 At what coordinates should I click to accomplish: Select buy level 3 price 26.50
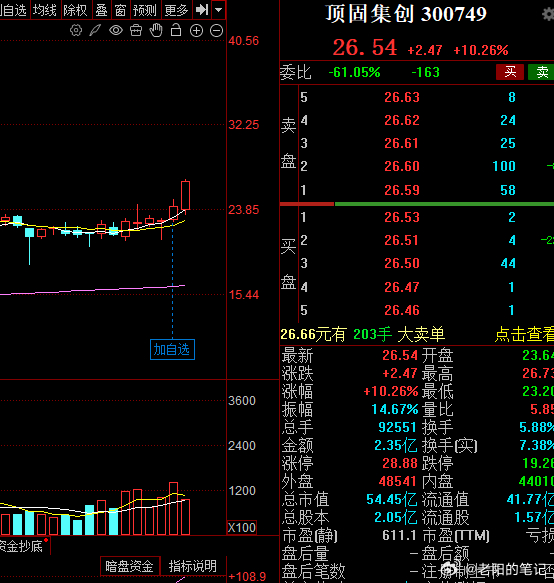(x=402, y=263)
